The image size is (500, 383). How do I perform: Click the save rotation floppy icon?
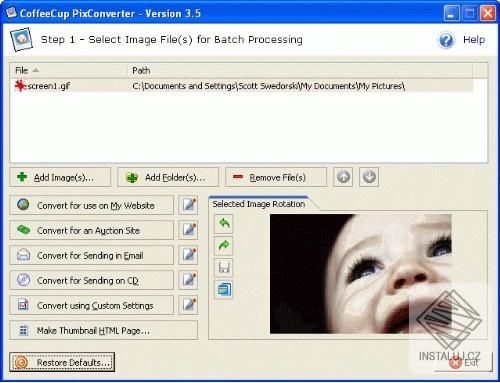pos(224,267)
